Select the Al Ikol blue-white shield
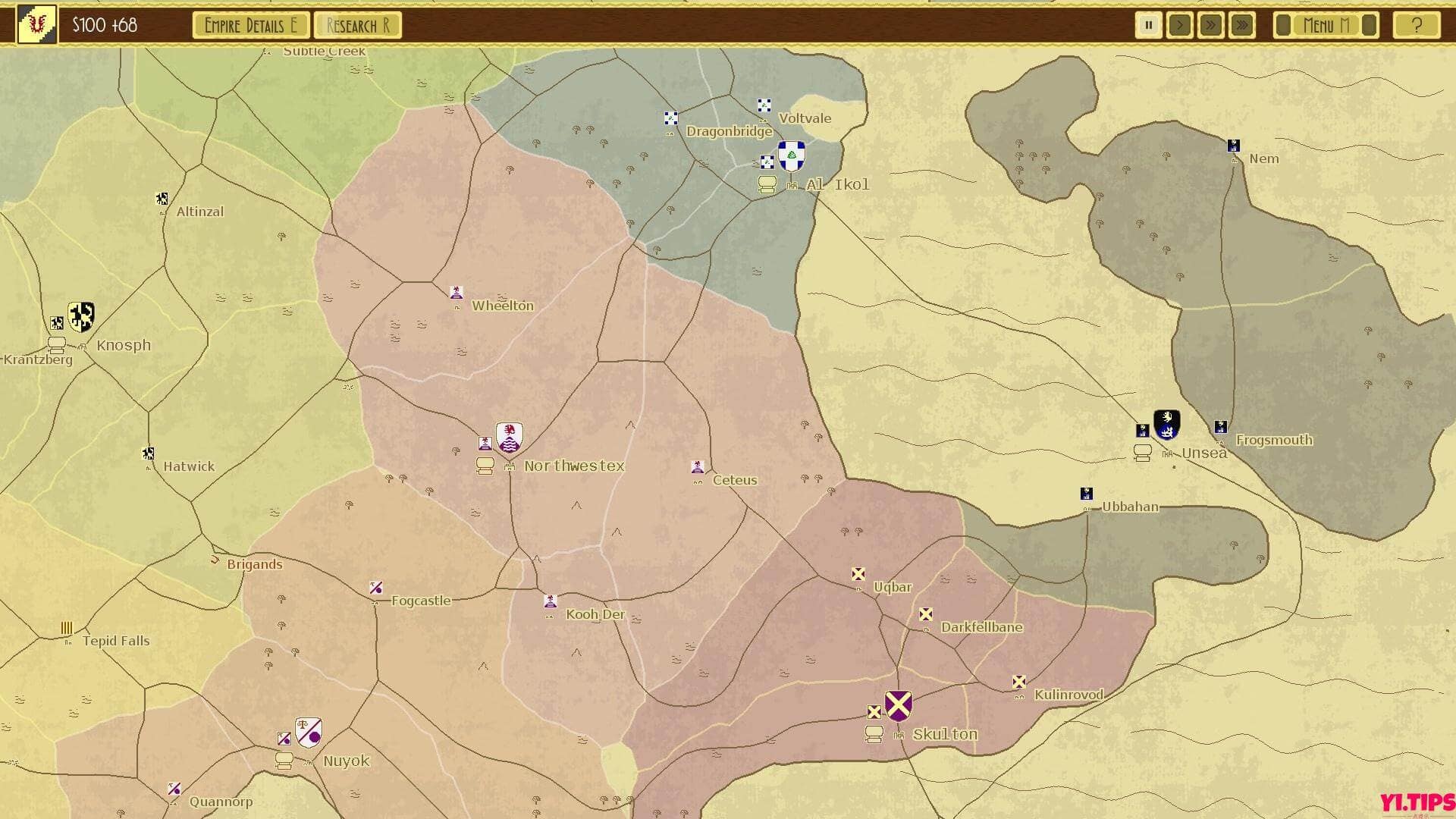1456x819 pixels. click(x=791, y=155)
